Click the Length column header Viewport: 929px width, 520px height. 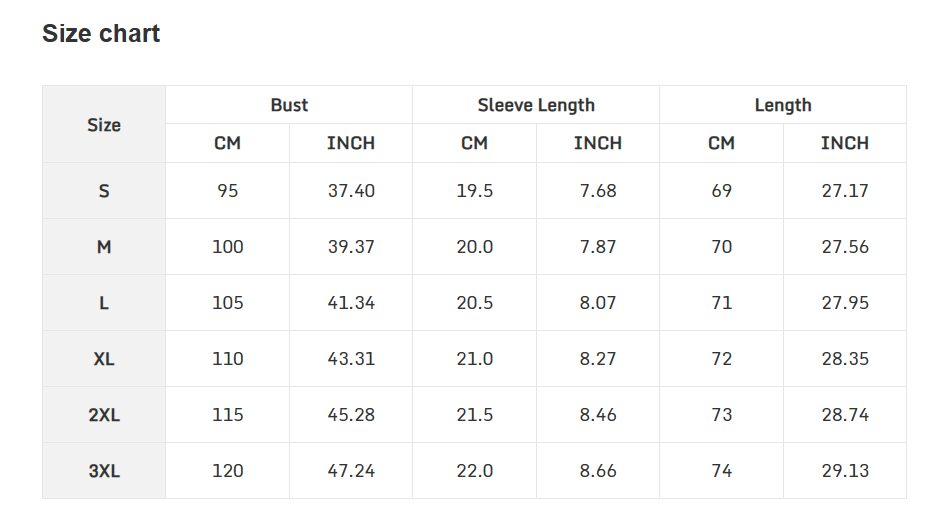tap(783, 105)
